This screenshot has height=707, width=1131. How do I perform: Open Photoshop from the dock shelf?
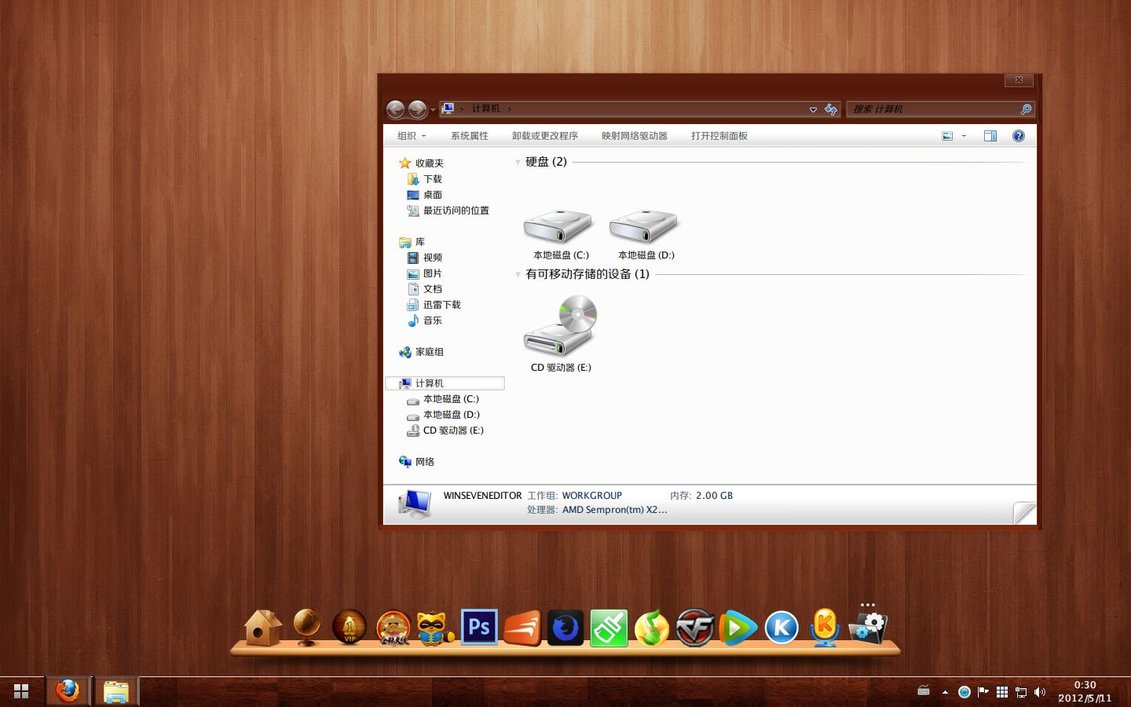click(x=479, y=627)
